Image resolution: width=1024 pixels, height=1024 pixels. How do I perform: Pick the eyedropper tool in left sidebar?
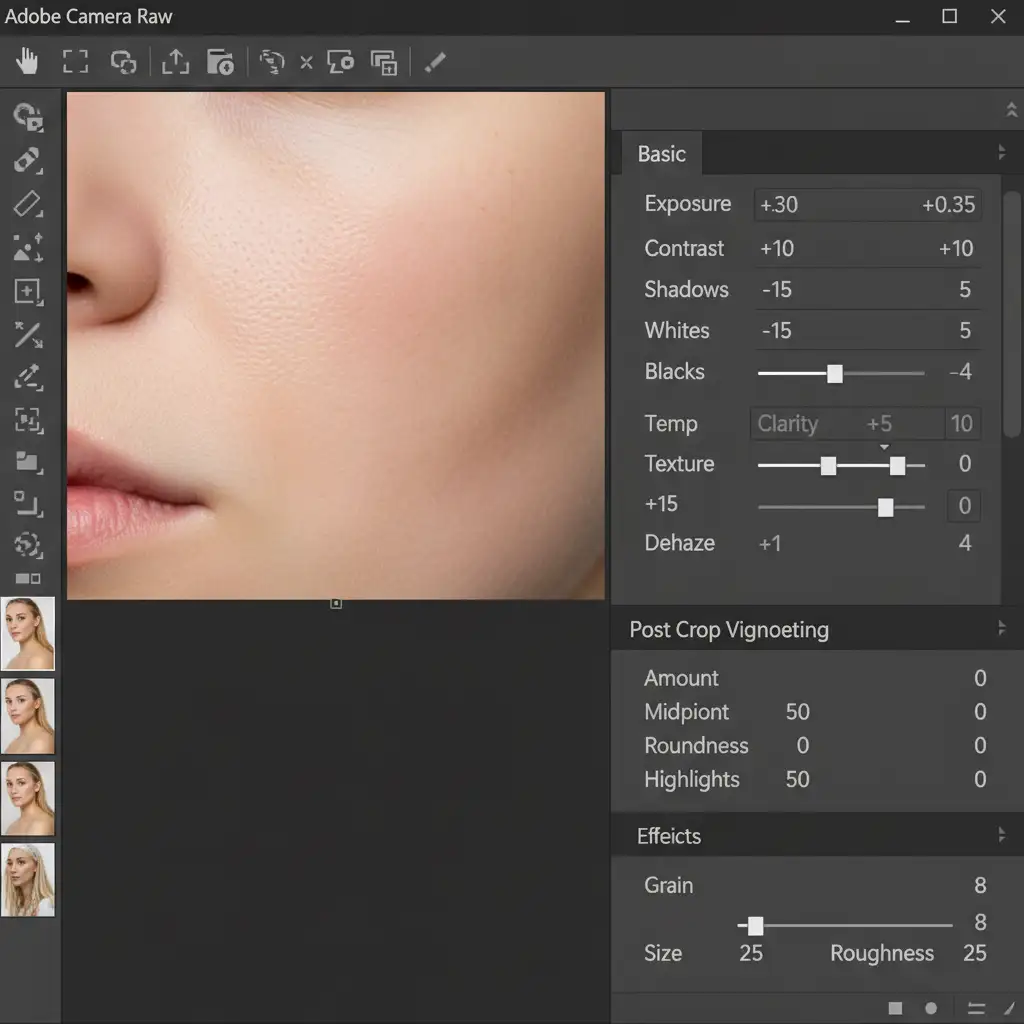(28, 378)
